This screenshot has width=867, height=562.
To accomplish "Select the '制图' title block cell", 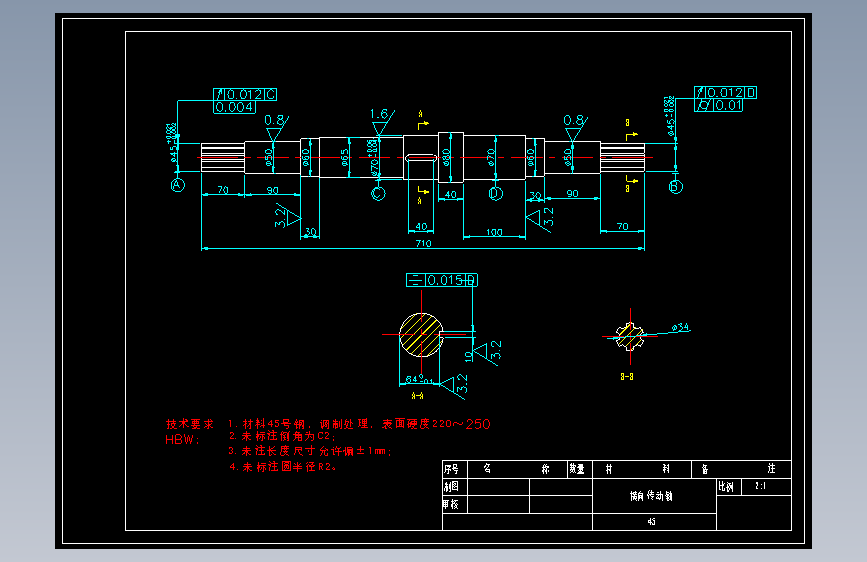I will (x=455, y=487).
